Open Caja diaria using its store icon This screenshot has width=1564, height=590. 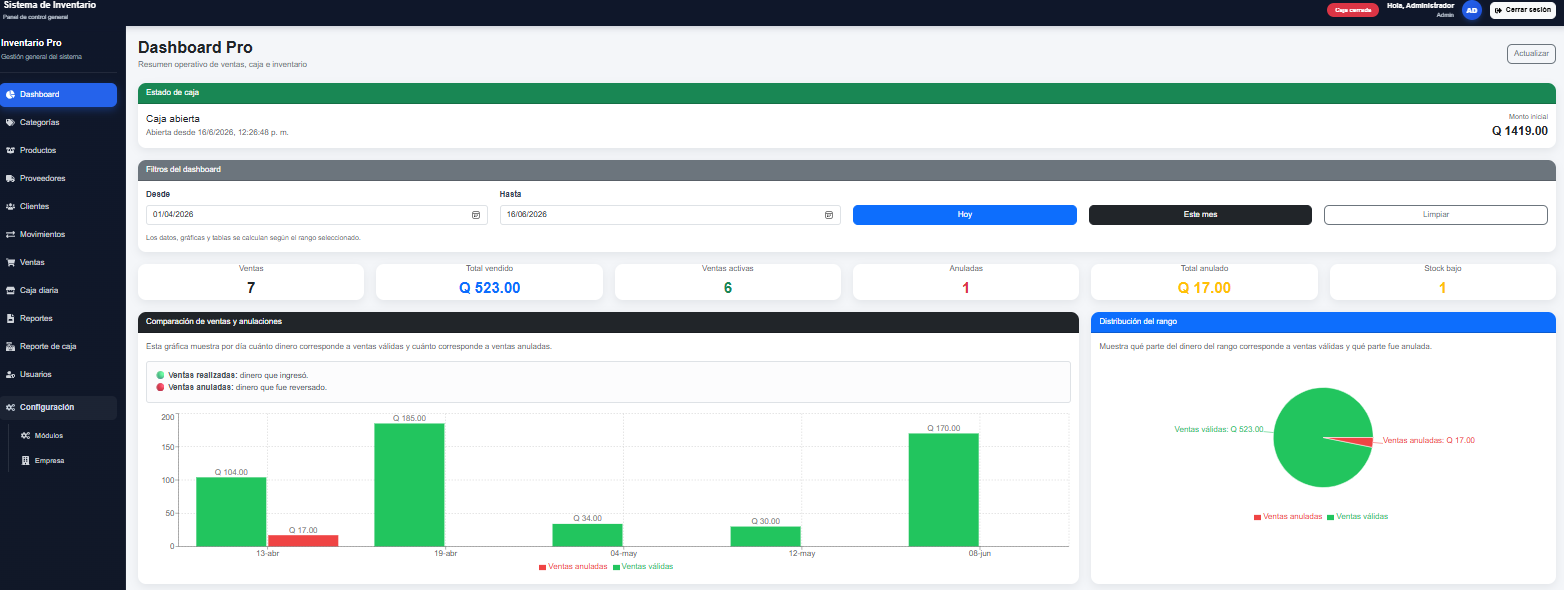click(10, 290)
